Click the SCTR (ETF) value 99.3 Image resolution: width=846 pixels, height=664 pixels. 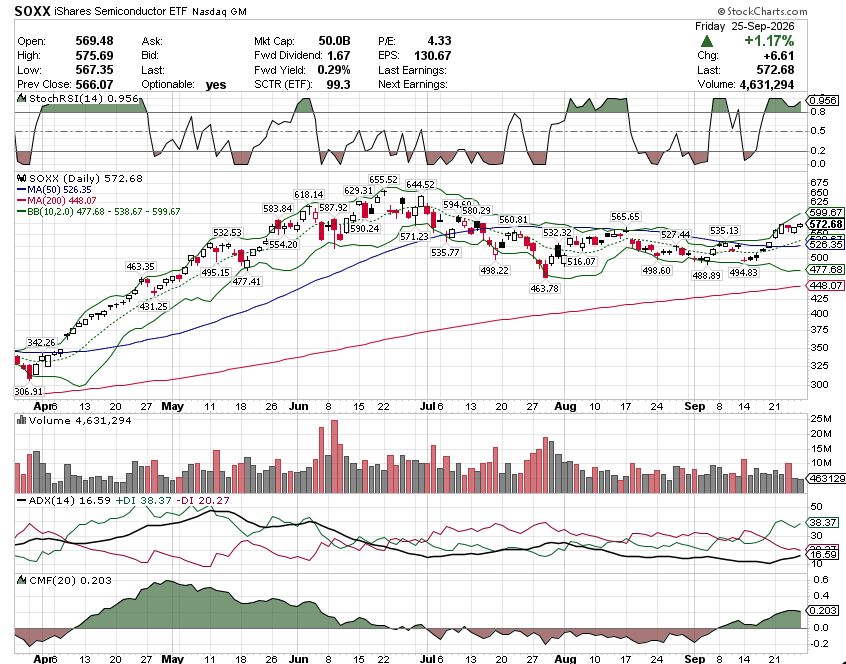[338, 84]
